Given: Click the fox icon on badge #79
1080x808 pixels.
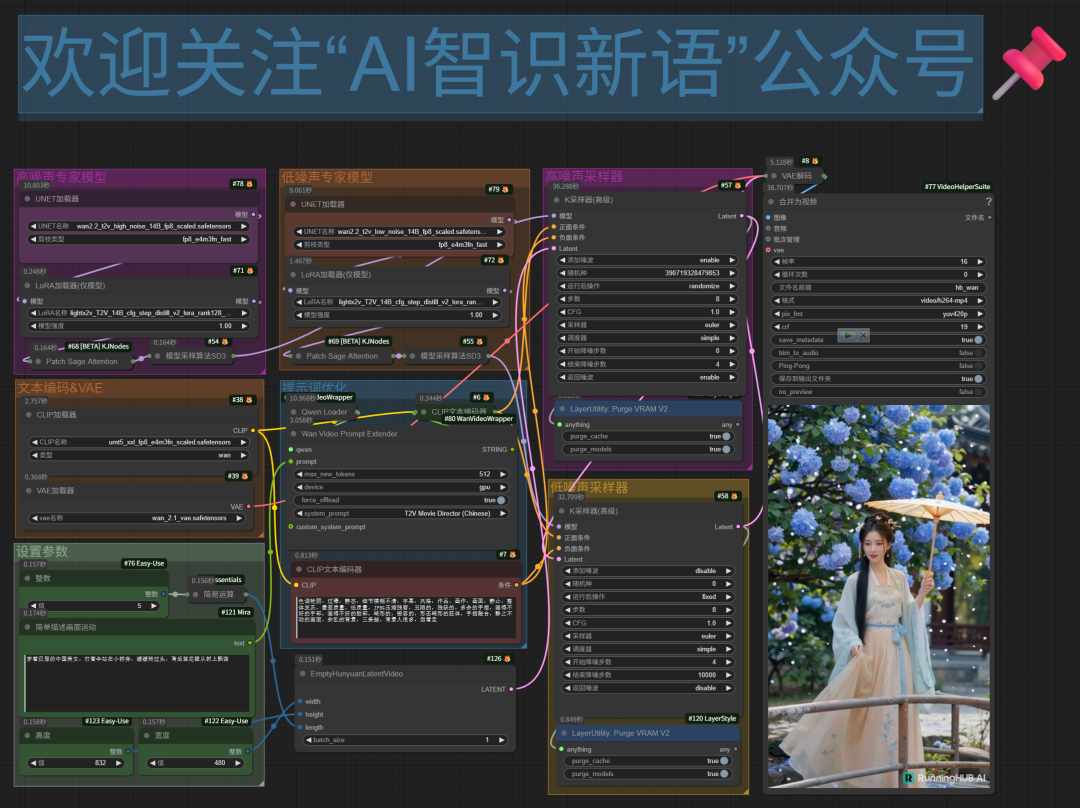Looking at the screenshot, I should (x=506, y=189).
